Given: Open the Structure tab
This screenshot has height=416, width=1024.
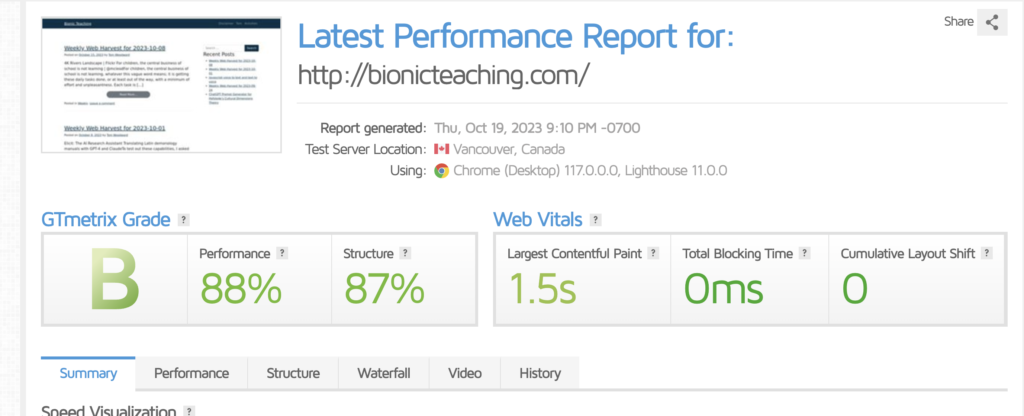Looking at the screenshot, I should click(x=293, y=374).
